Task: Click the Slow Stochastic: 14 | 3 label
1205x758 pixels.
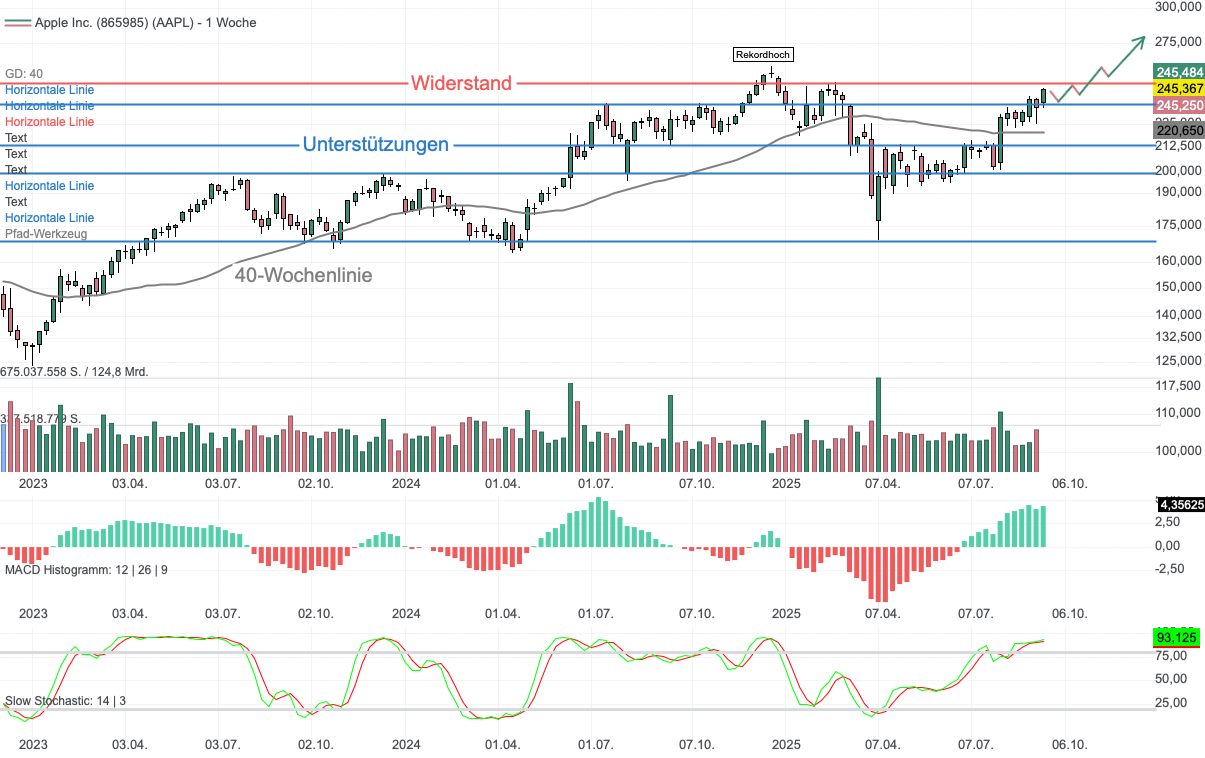Action: pyautogui.click(x=66, y=701)
